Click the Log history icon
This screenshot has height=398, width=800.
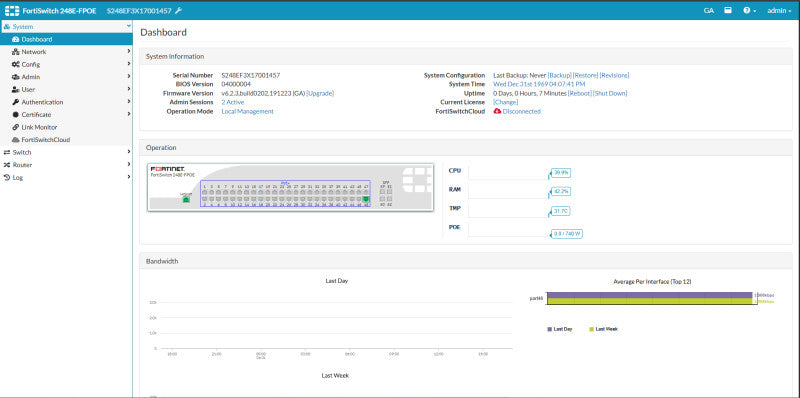click(x=7, y=178)
